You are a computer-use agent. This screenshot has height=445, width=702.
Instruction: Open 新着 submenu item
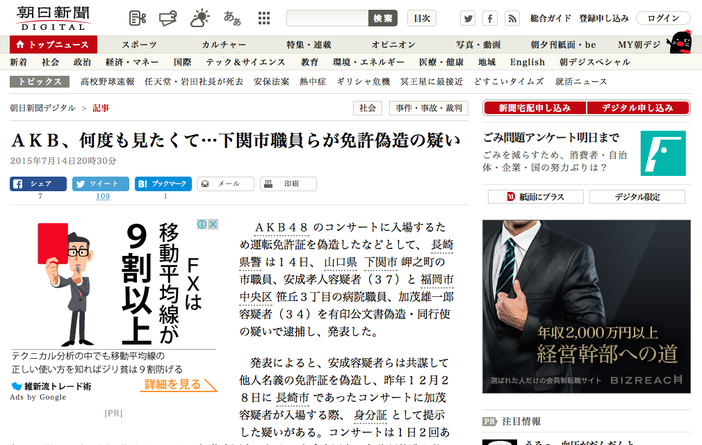18,62
